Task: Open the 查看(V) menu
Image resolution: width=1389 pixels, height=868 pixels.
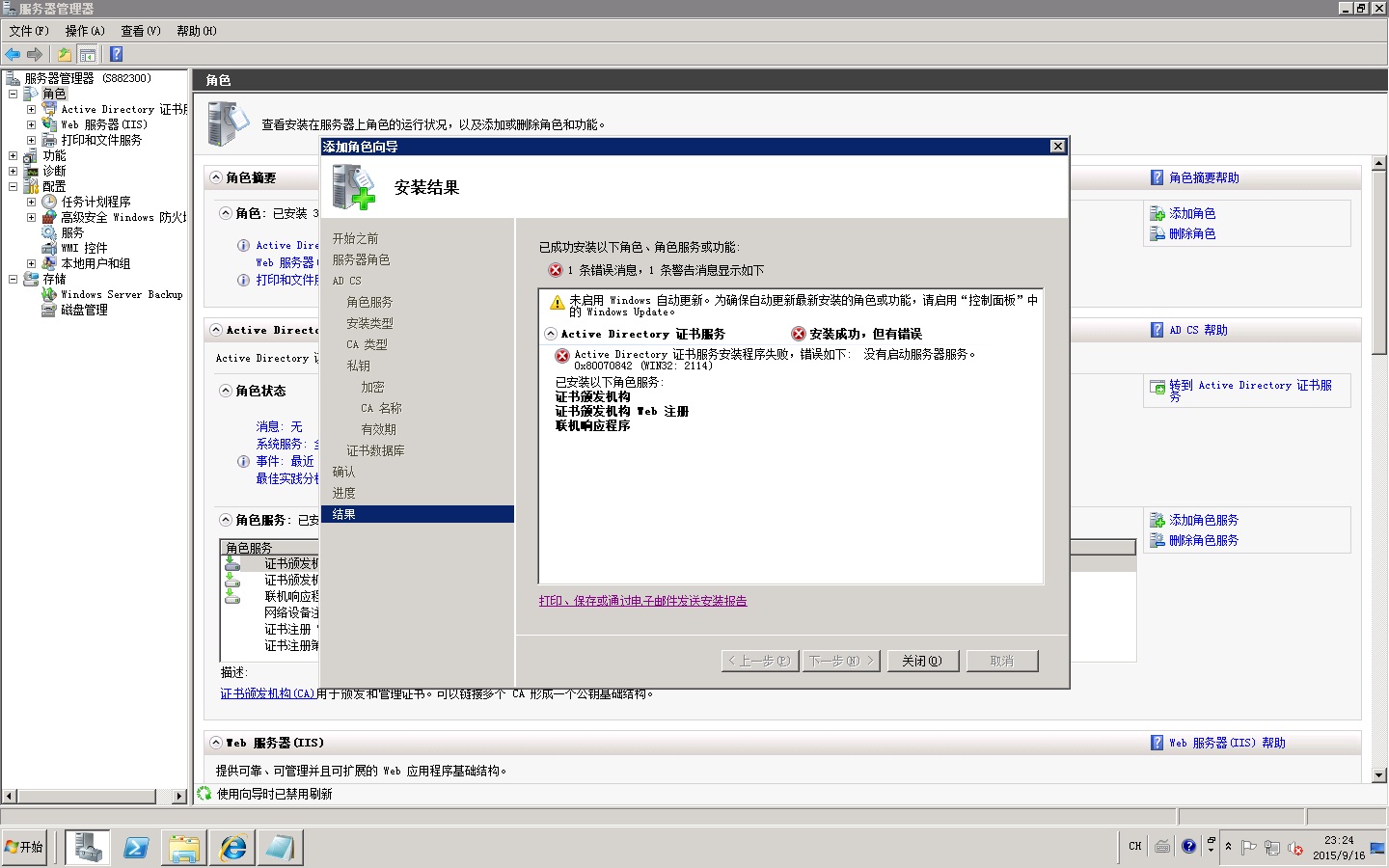Action: [141, 31]
